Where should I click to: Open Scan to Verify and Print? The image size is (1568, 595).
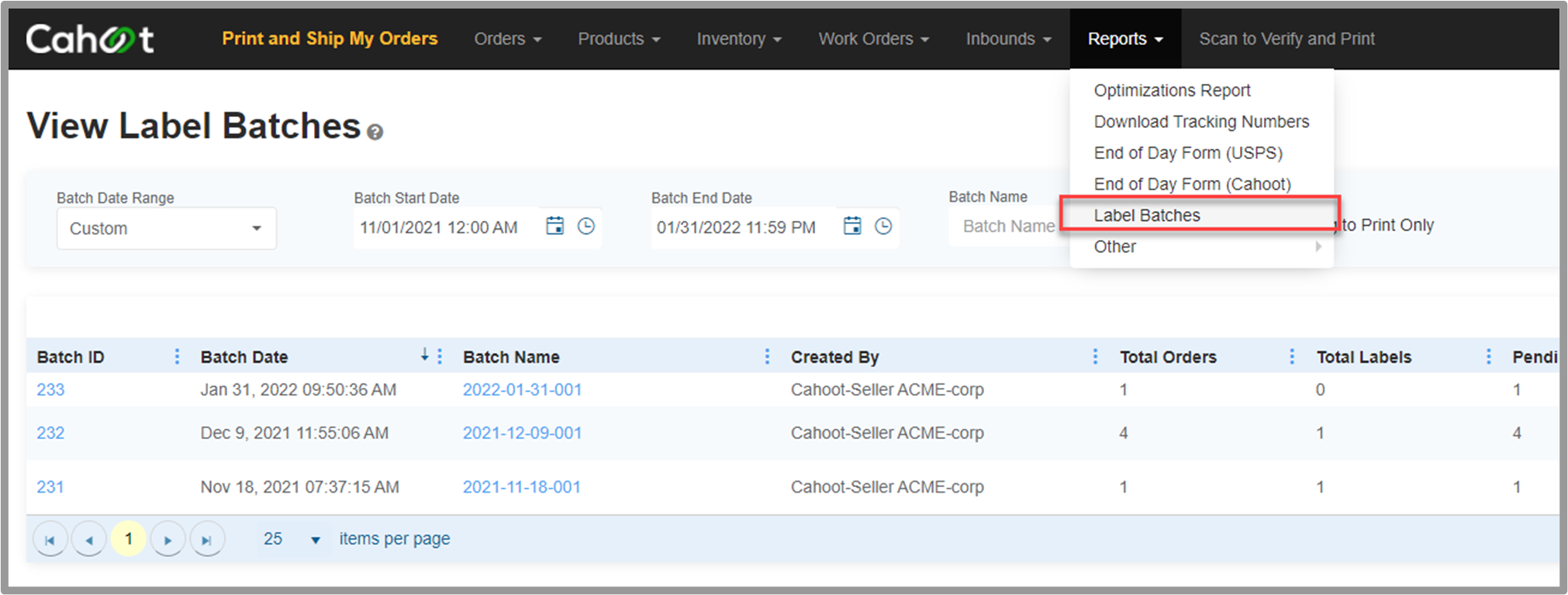click(1287, 39)
